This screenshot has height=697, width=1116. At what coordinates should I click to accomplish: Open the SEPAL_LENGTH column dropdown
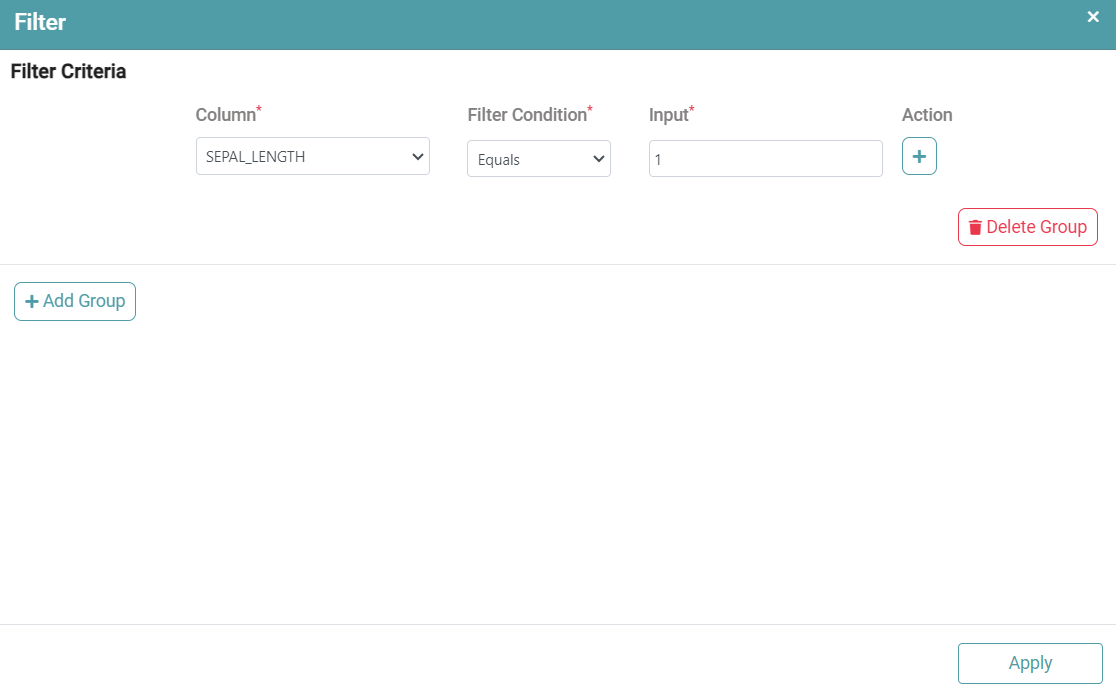coord(312,157)
